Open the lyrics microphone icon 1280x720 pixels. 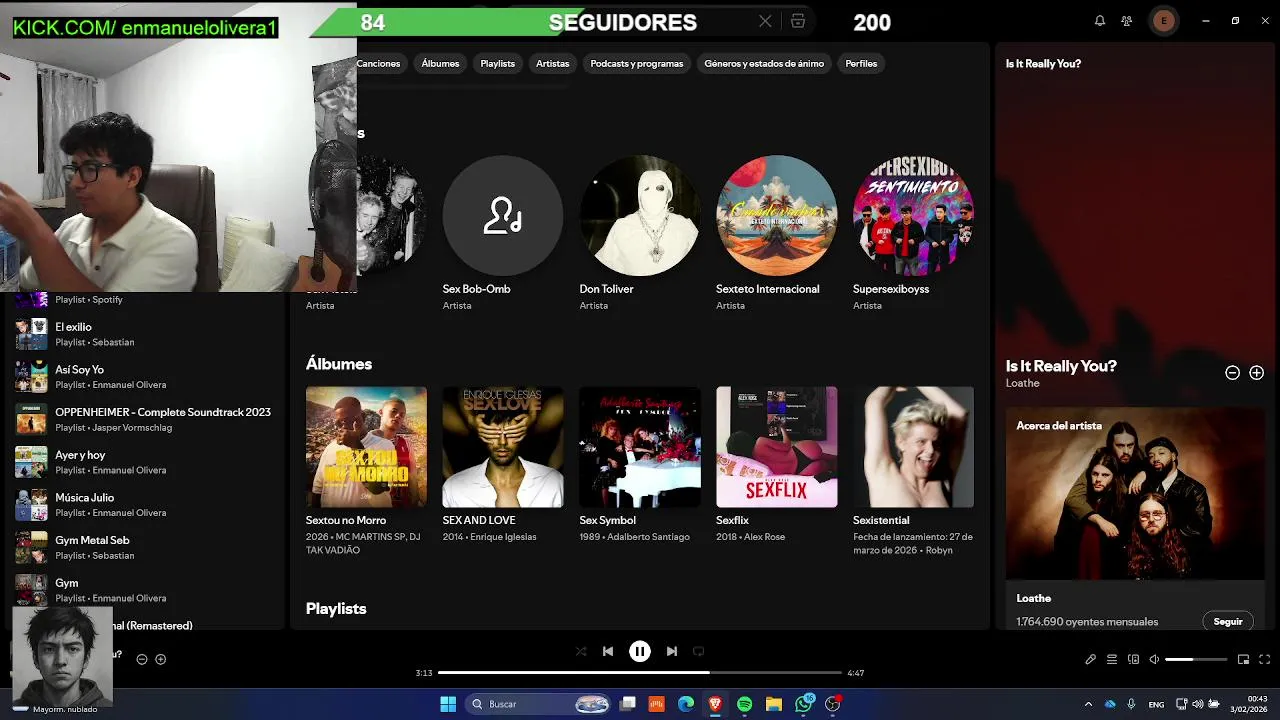point(1091,659)
